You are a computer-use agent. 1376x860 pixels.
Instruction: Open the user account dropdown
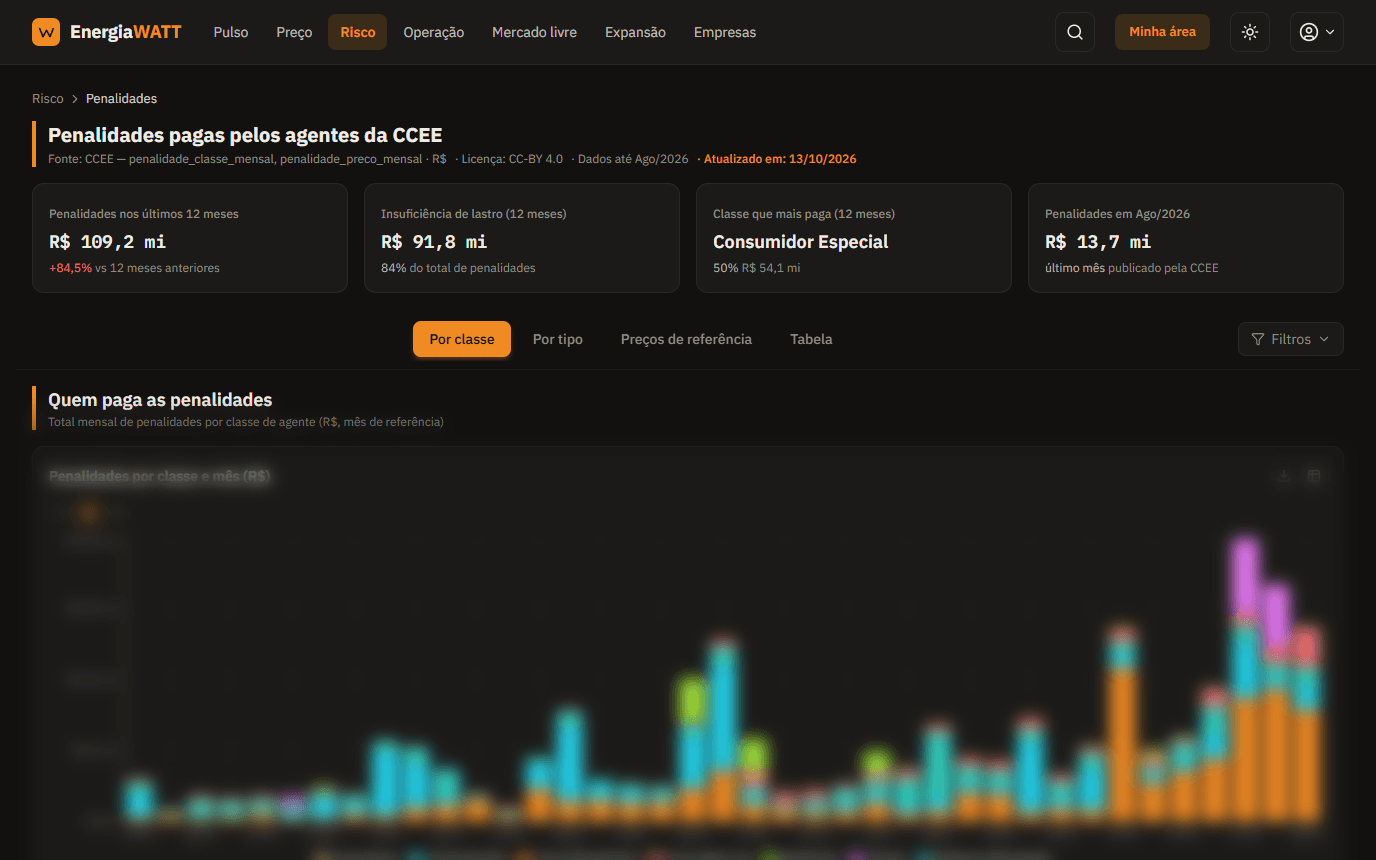point(1316,32)
